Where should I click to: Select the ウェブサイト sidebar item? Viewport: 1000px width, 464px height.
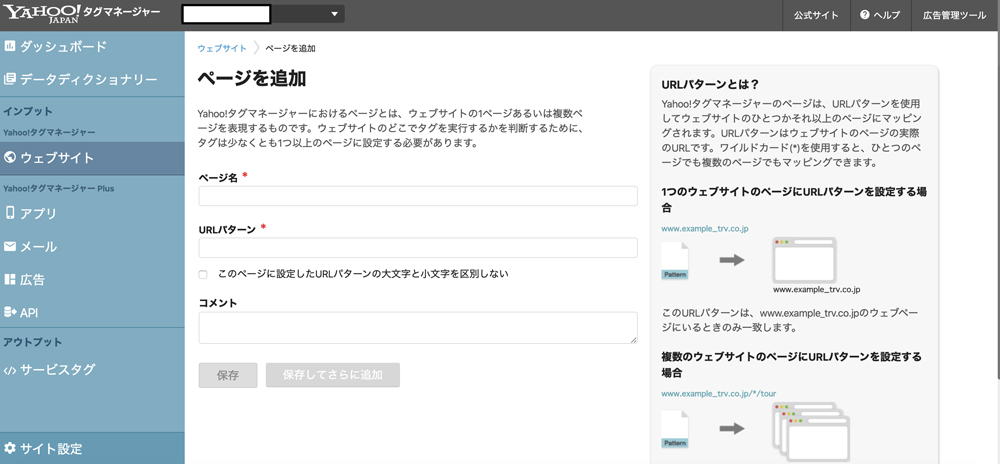coord(92,157)
